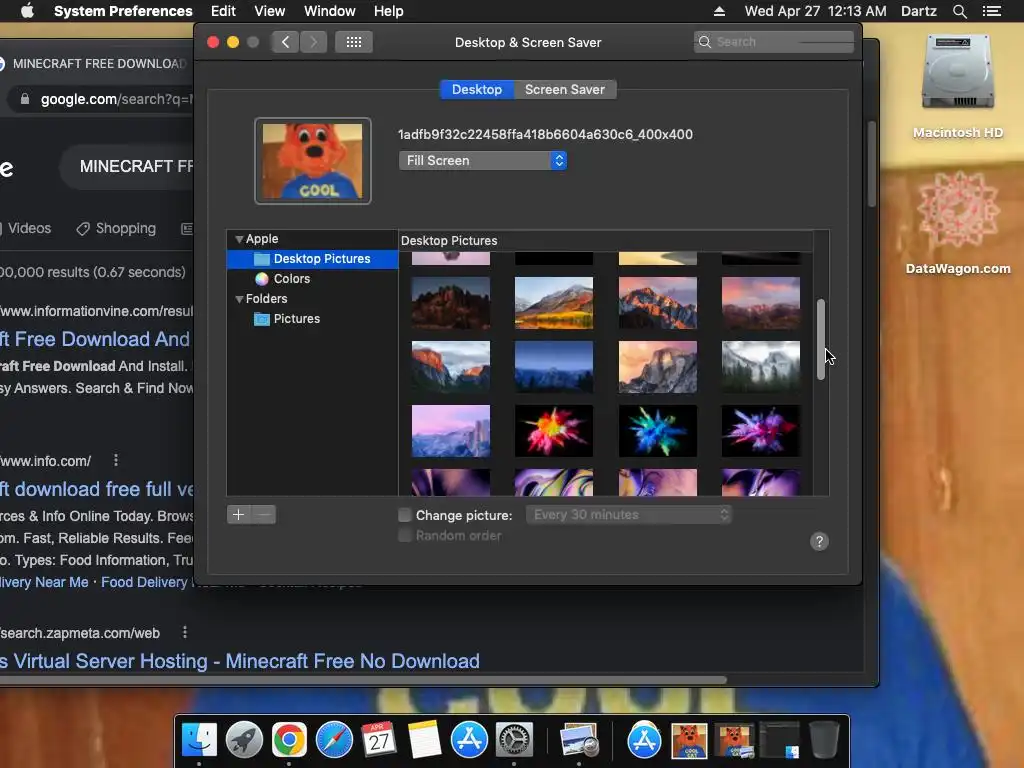The width and height of the screenshot is (1024, 768).
Task: Click the Search field in System Preferences
Action: [x=774, y=42]
